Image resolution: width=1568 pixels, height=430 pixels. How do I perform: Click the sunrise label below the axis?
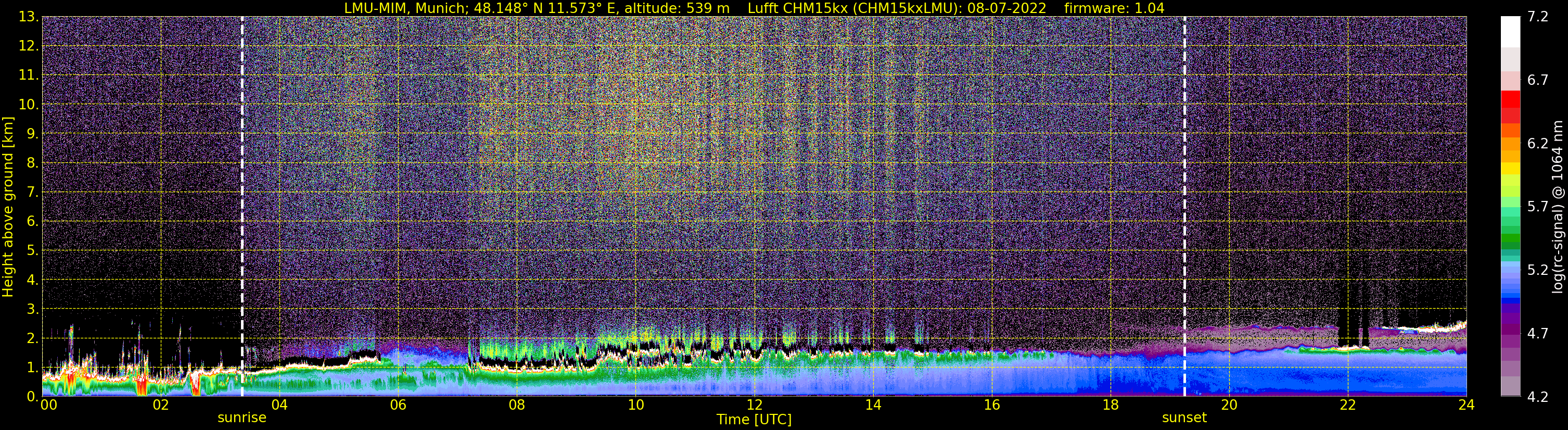[x=241, y=418]
